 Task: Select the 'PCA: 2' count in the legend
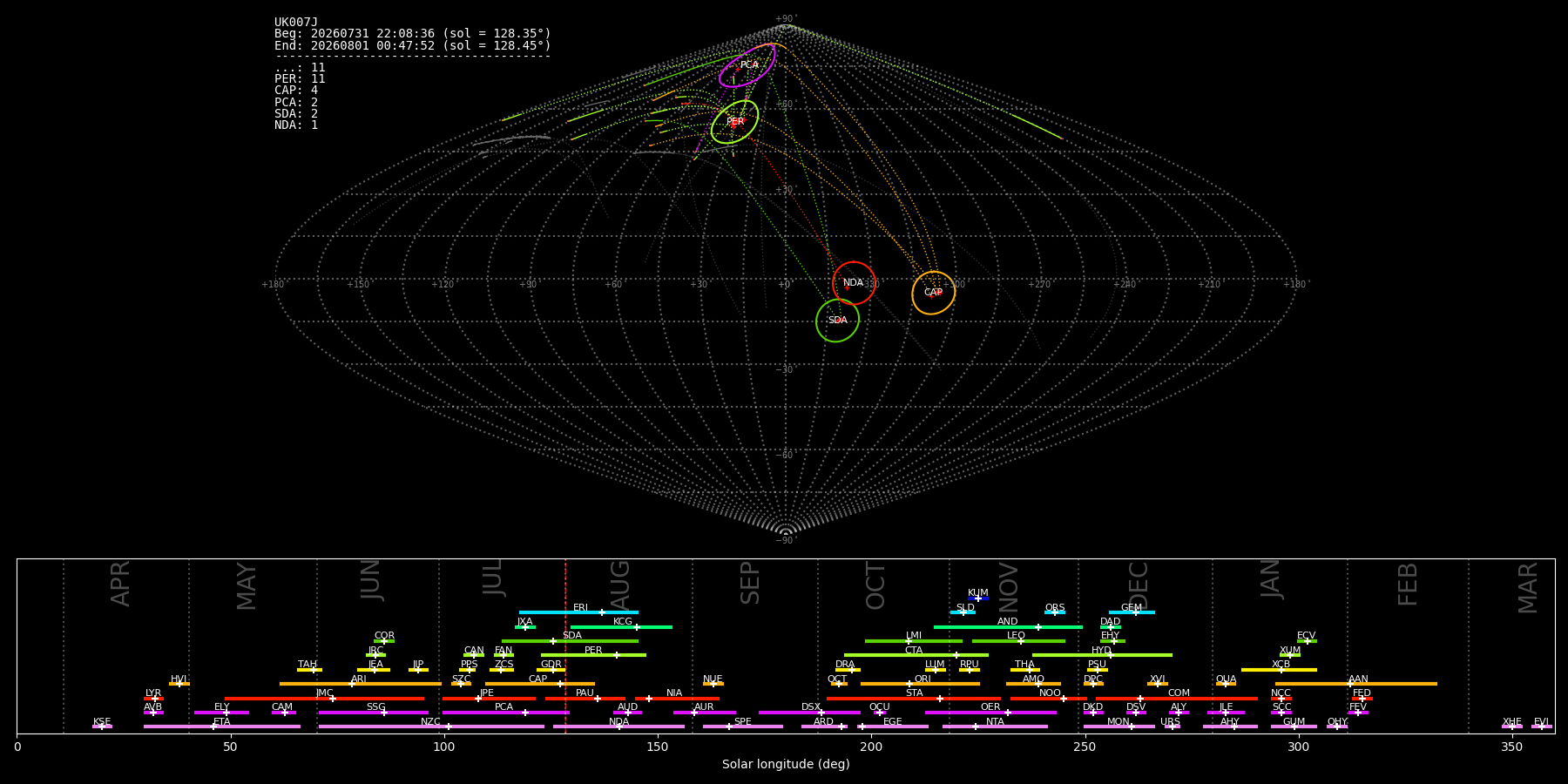click(296, 103)
